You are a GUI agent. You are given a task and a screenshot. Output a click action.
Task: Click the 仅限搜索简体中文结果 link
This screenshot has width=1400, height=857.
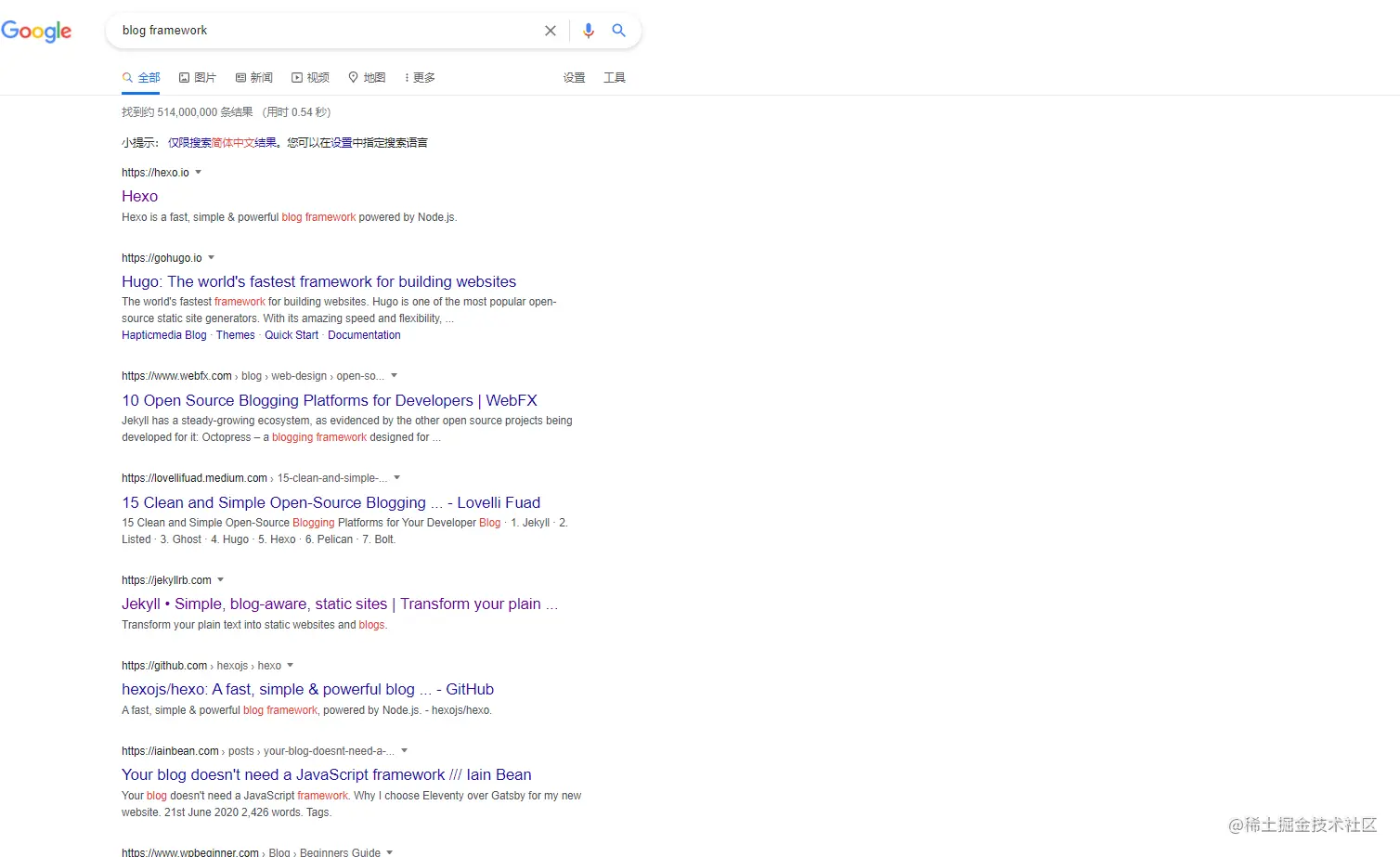tap(223, 143)
